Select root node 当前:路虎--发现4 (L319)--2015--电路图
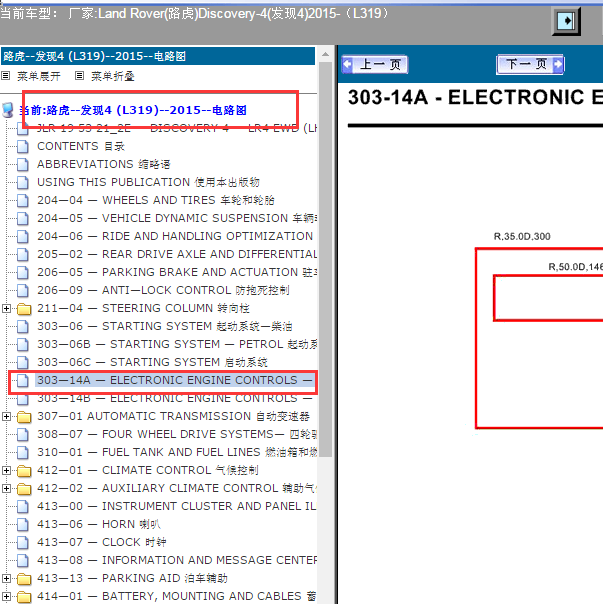This screenshot has width=603, height=604. pos(133,110)
